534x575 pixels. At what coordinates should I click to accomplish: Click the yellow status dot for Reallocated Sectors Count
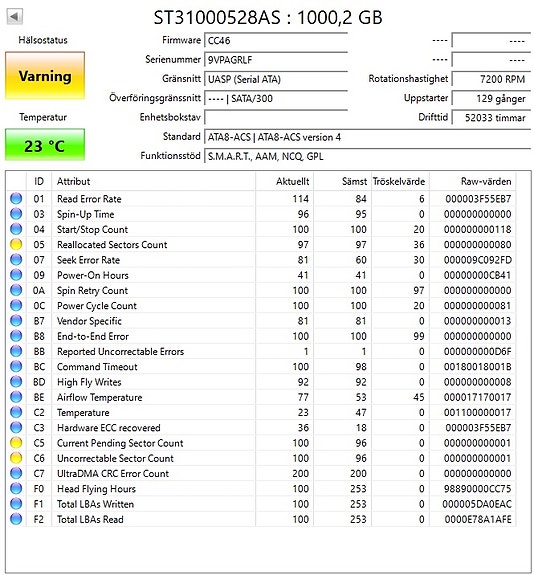tap(16, 244)
